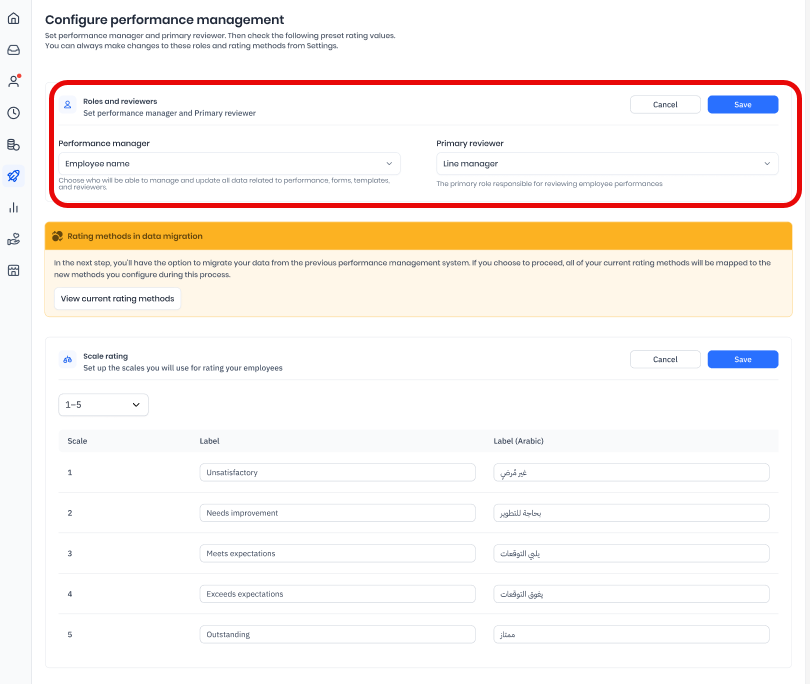Screen dimensions: 810x684
Task: Open the 1–5 scale range dropdown
Action: (x=103, y=404)
